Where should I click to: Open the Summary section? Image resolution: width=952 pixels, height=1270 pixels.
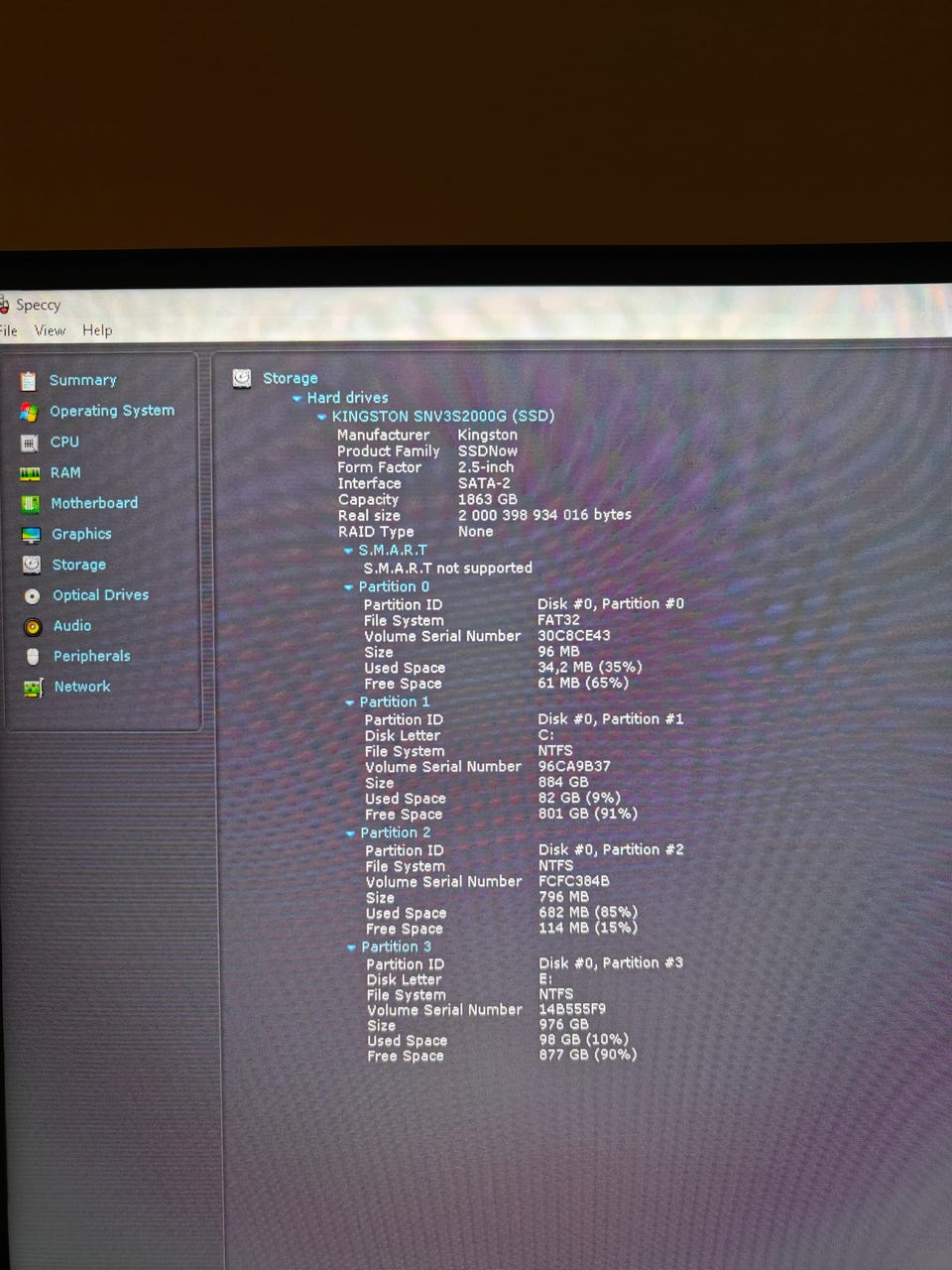pyautogui.click(x=83, y=380)
